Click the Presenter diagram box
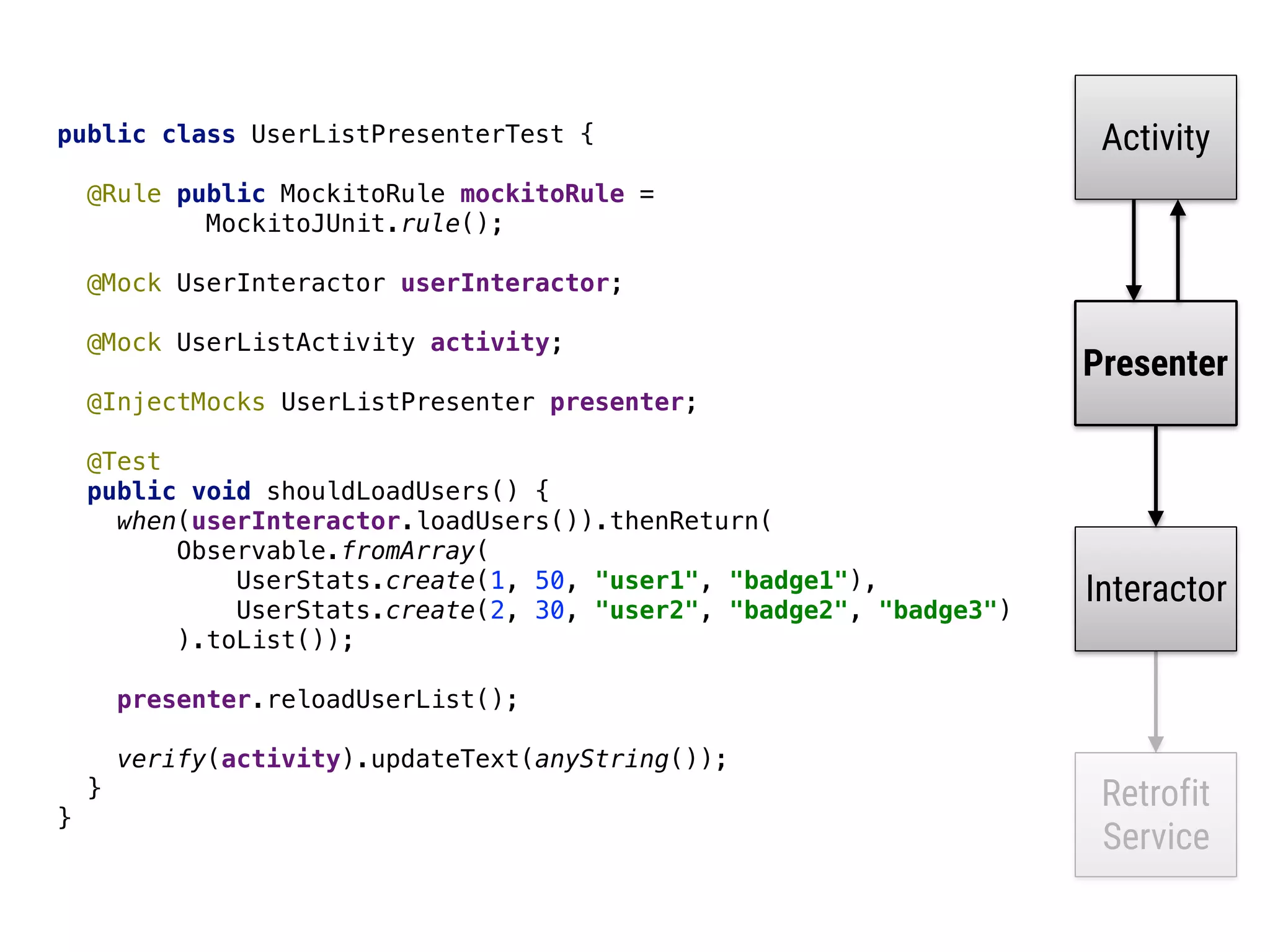Image resolution: width=1270 pixels, height=952 pixels. (x=1155, y=363)
